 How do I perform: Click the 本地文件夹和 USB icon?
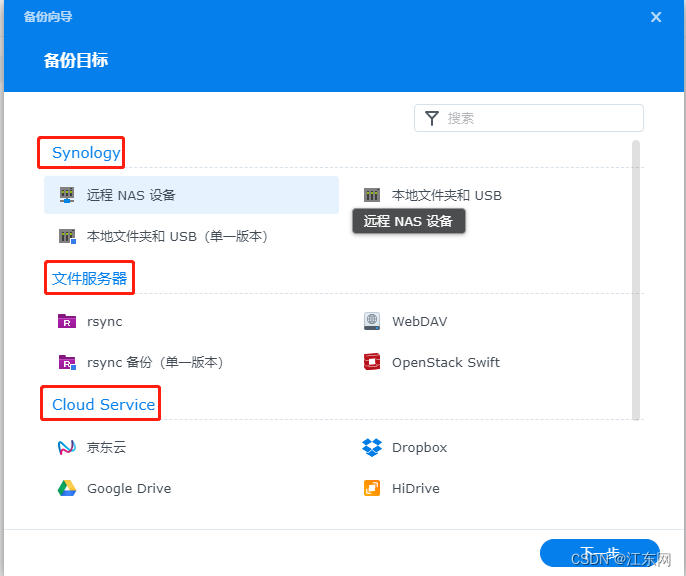pos(372,195)
